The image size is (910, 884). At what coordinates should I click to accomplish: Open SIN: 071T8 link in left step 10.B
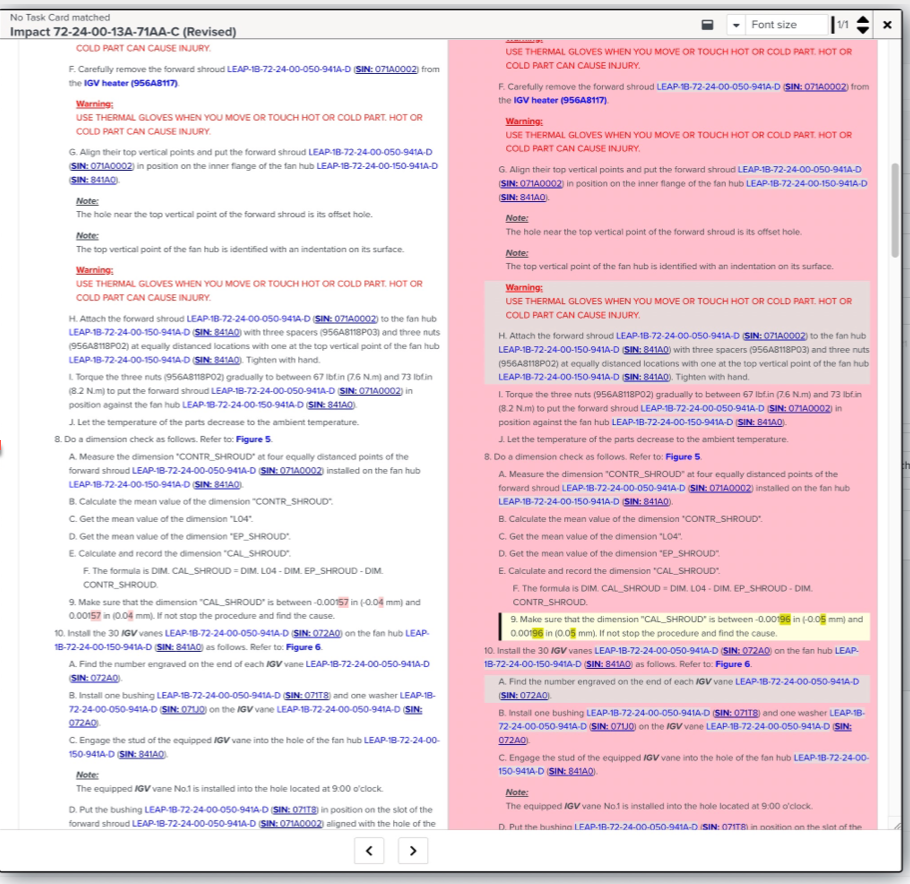(308, 695)
